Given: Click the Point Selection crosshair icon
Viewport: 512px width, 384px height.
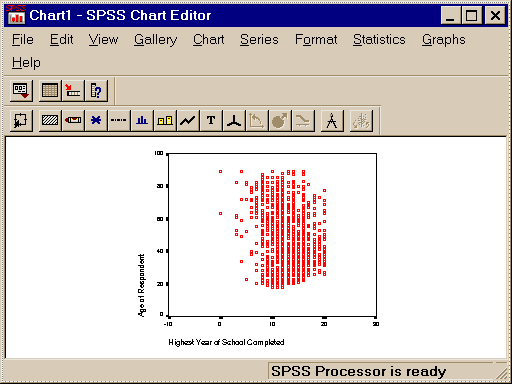Looking at the screenshot, I should (x=21, y=120).
